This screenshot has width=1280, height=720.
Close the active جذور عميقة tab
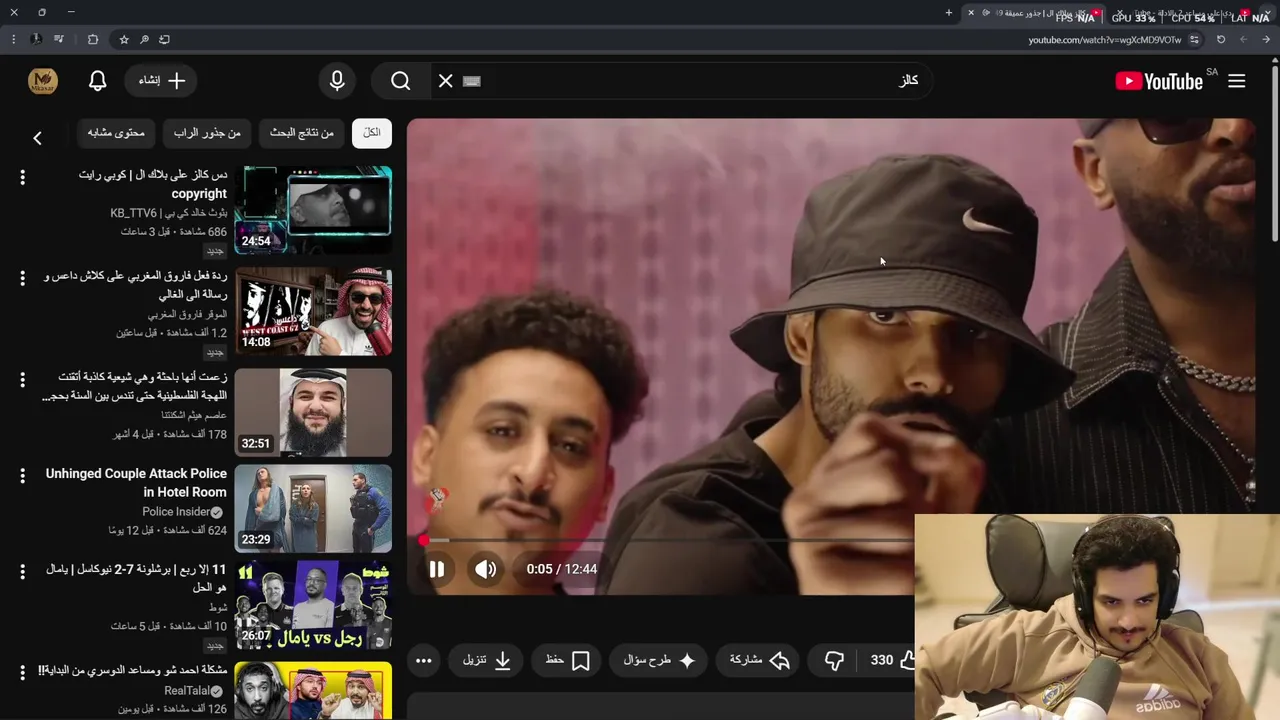(970, 13)
